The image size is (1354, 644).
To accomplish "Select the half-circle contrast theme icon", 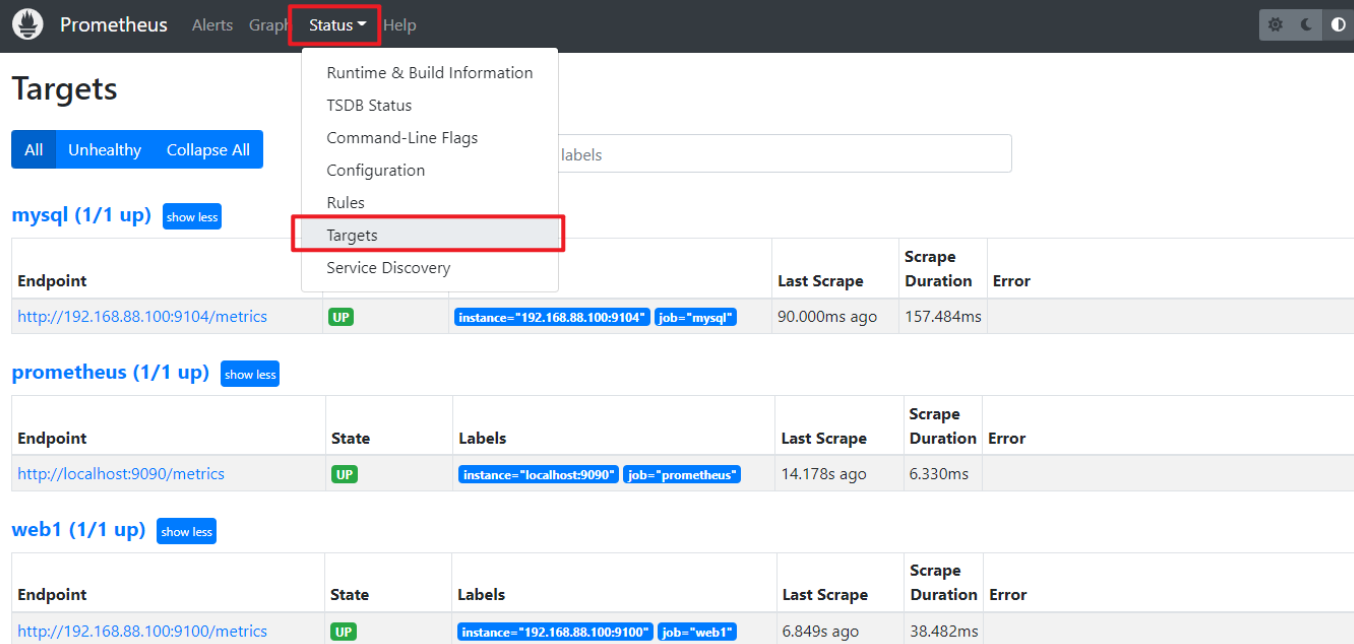I will coord(1338,25).
